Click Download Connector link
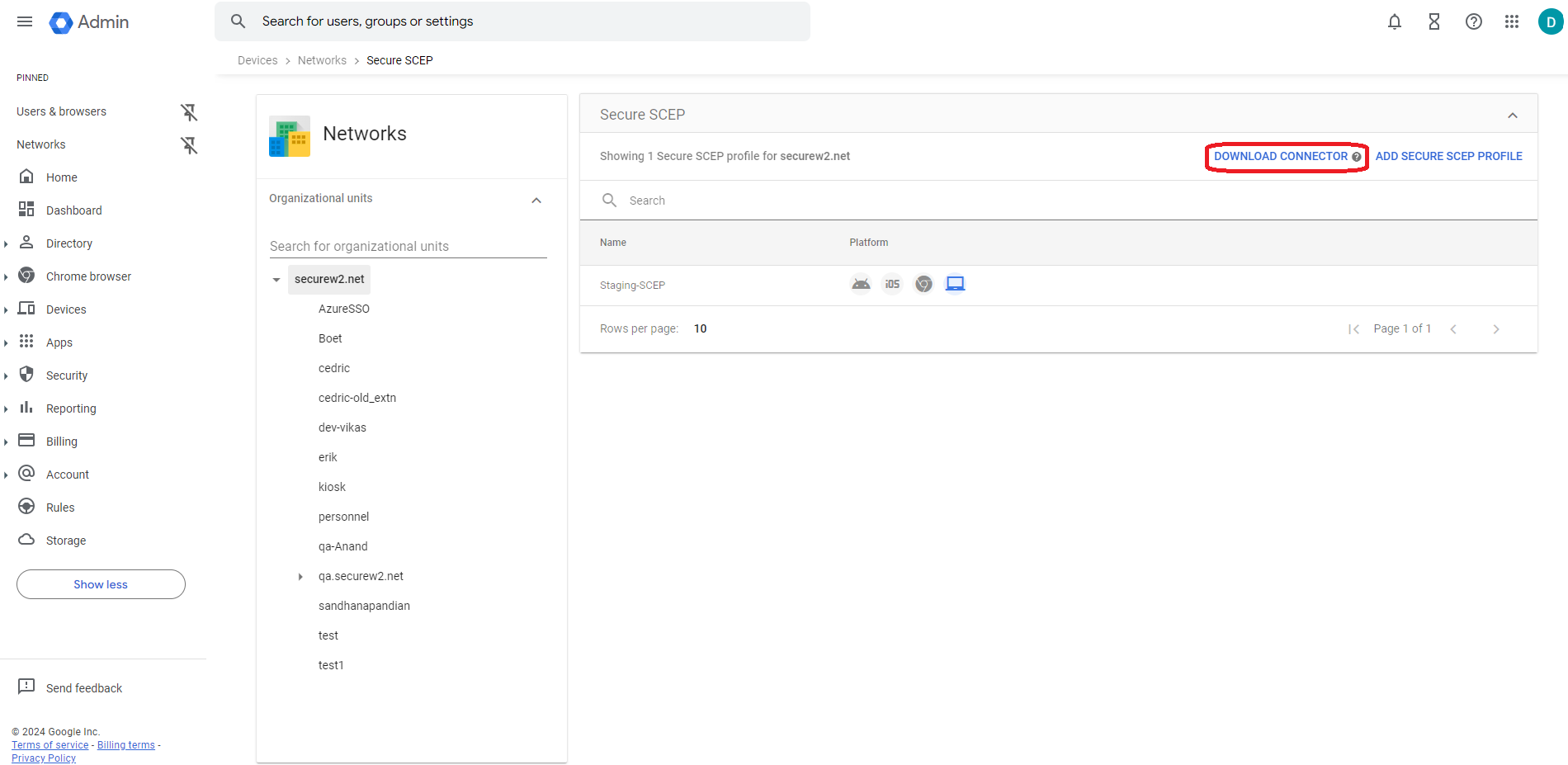 pyautogui.click(x=1280, y=157)
